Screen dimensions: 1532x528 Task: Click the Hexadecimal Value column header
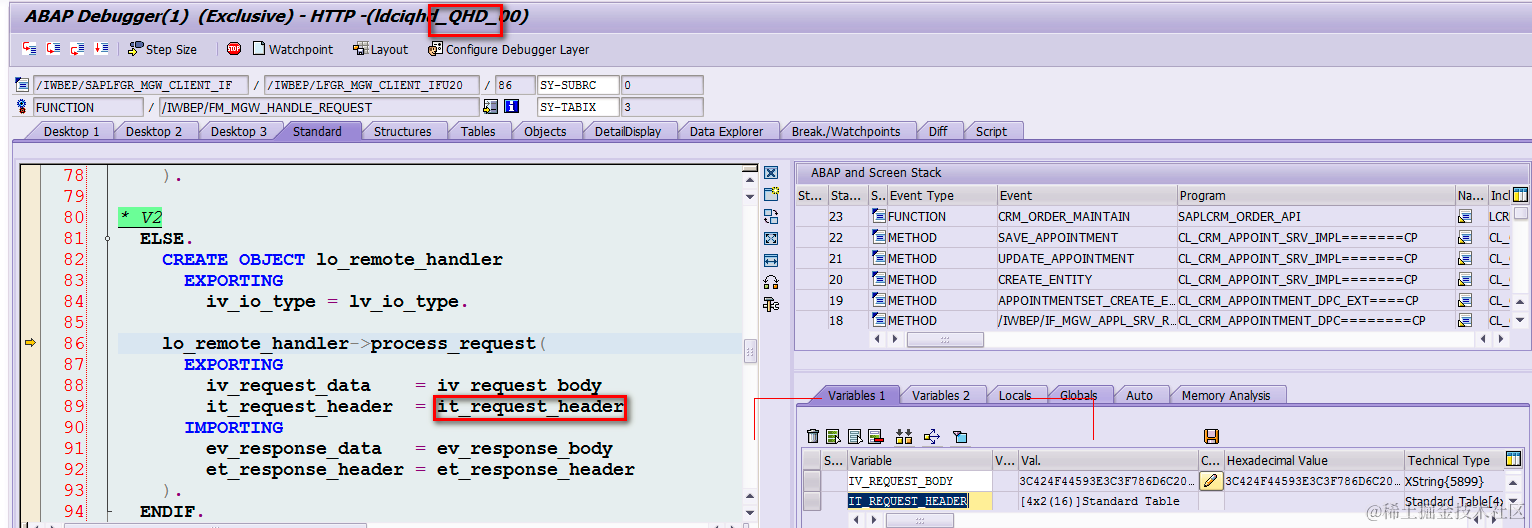coord(1313,460)
